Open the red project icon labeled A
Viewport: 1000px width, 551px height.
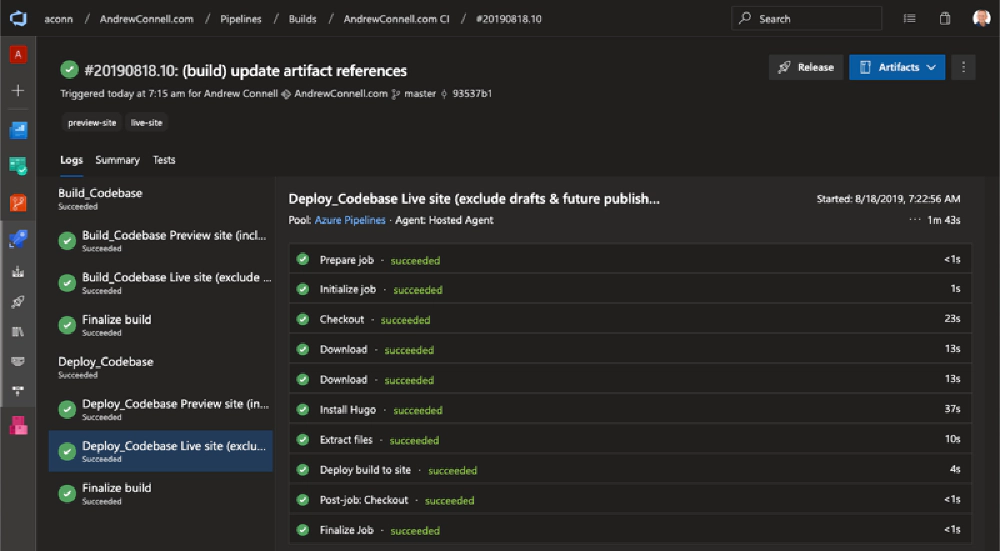click(x=18, y=55)
